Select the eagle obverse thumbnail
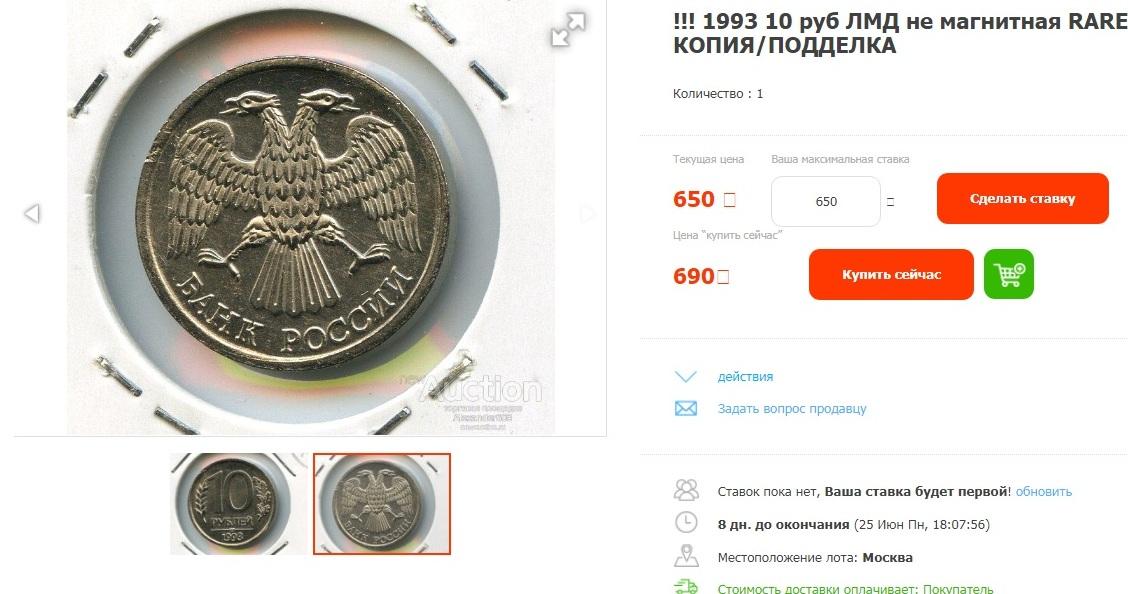 pos(381,503)
